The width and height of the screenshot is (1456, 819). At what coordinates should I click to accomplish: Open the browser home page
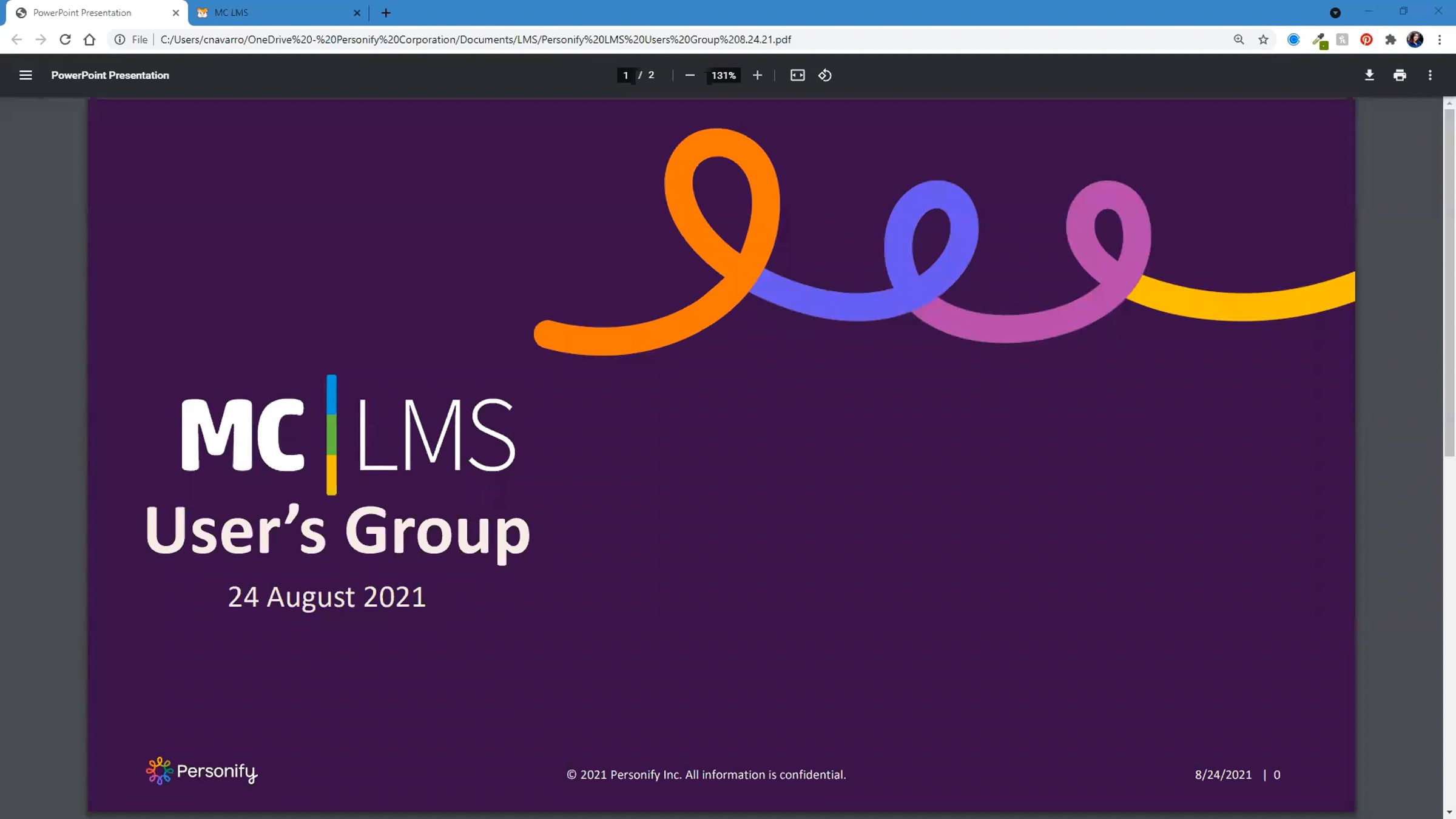[x=89, y=39]
